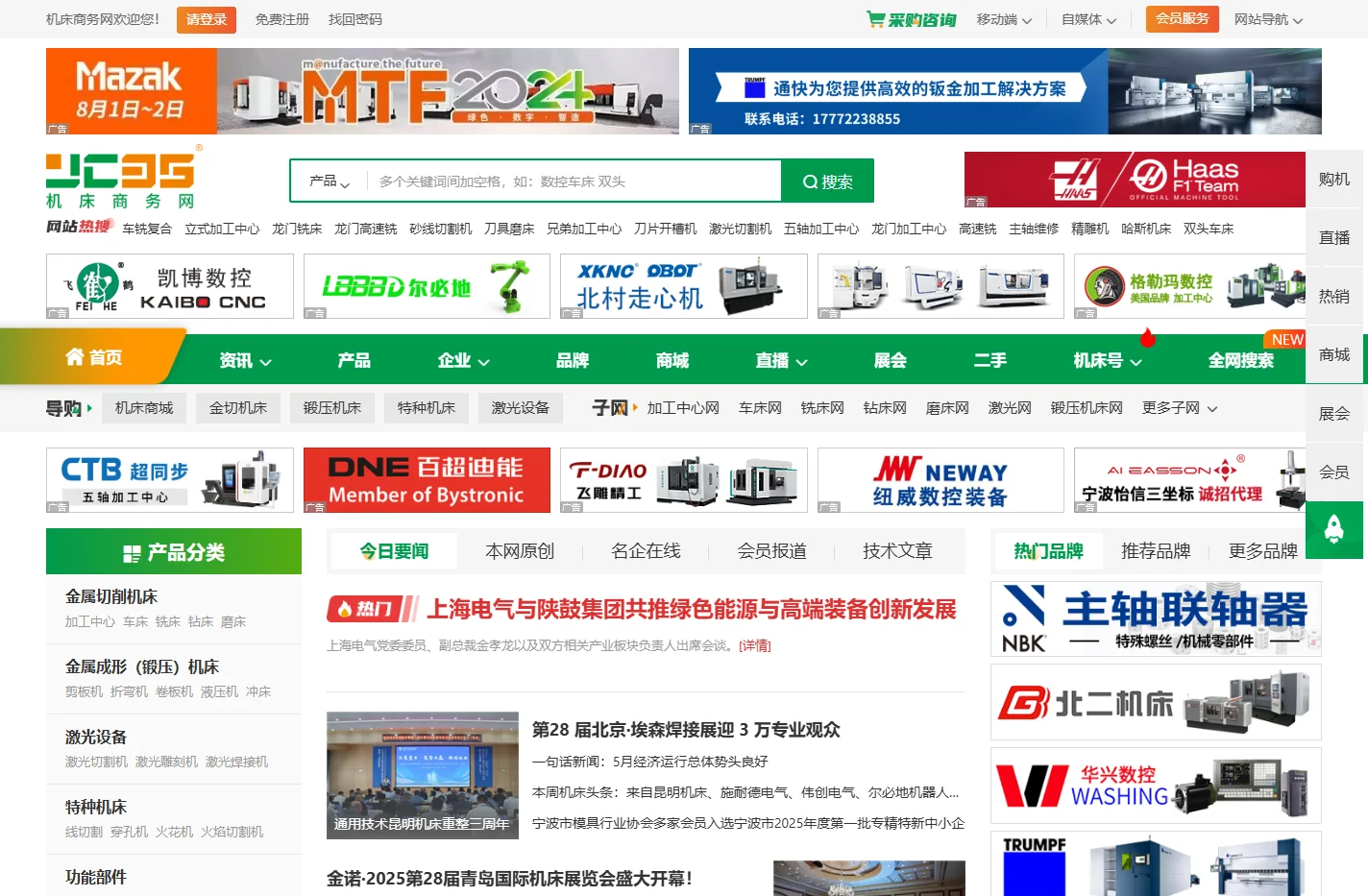This screenshot has height=896, width=1368.
Task: Switch to the 今日要闻 tab
Action: [x=394, y=551]
